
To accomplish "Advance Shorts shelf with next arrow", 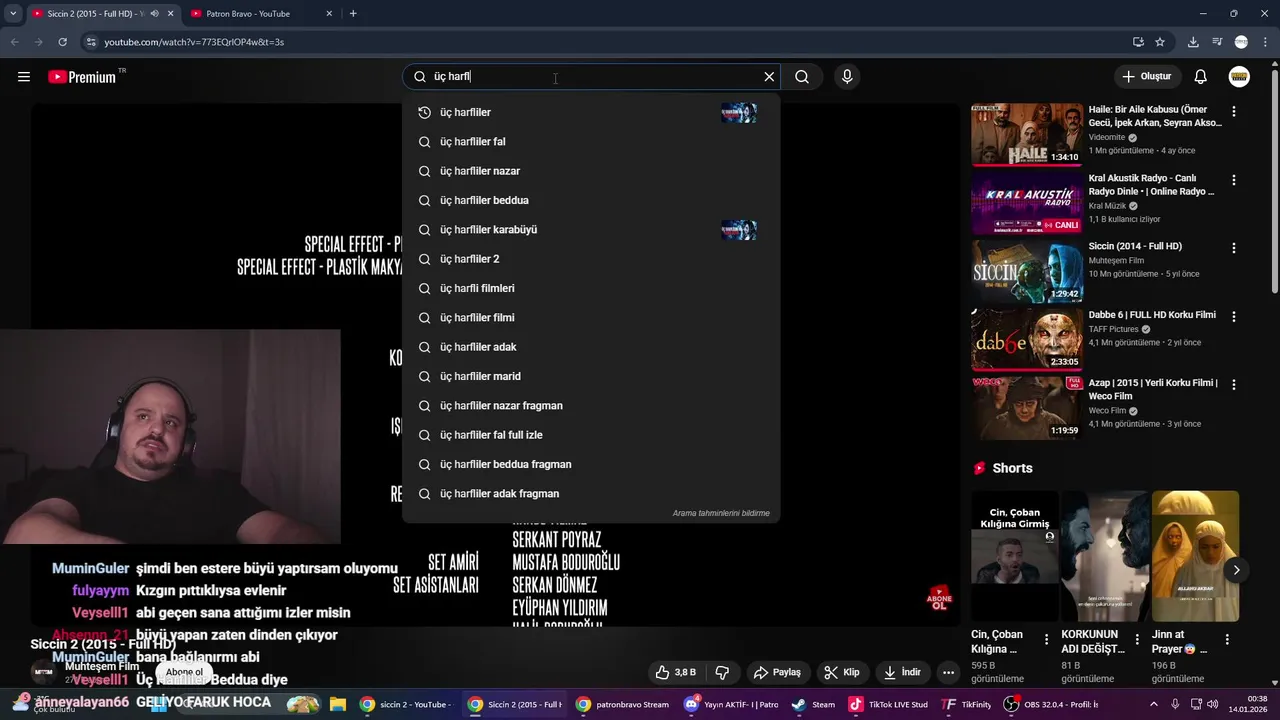I will coord(1236,570).
